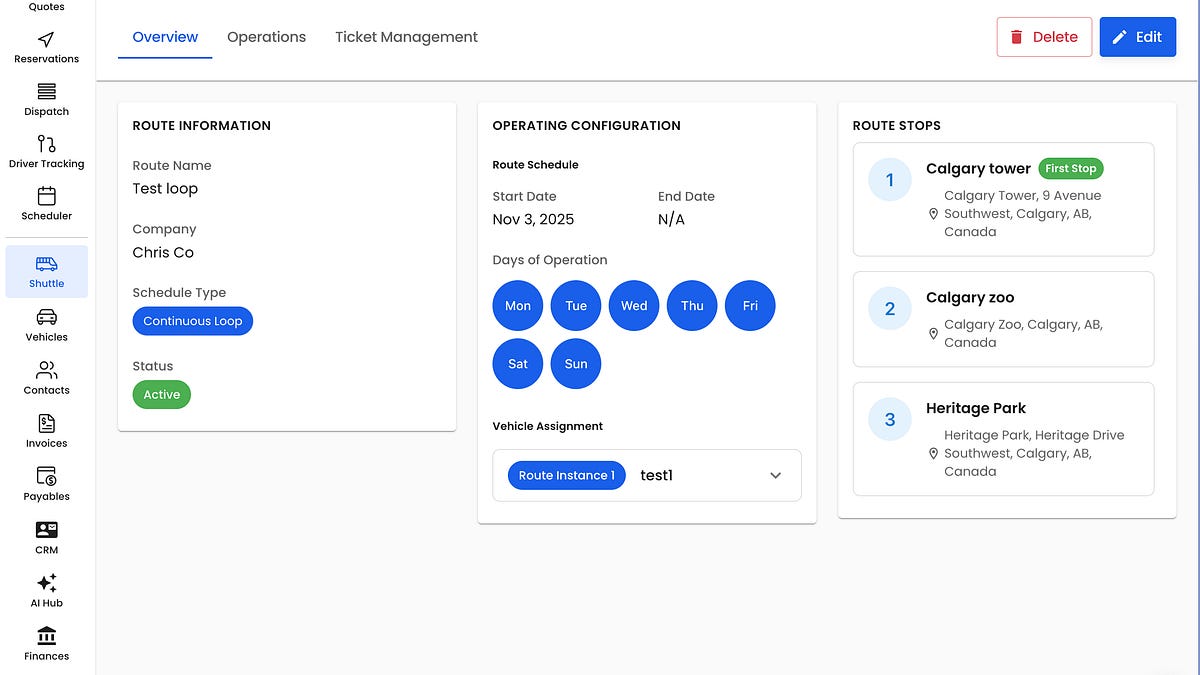Open the Finances bank icon

46,636
